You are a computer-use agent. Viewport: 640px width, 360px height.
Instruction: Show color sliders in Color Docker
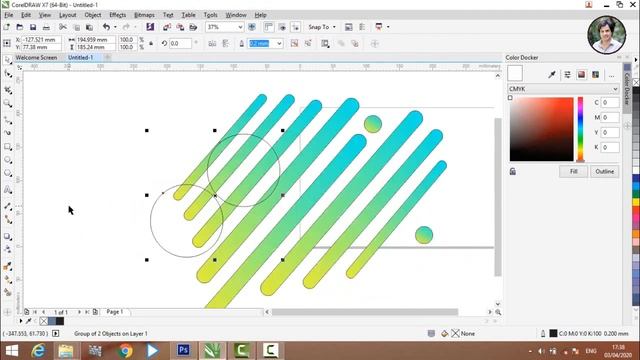point(567,74)
